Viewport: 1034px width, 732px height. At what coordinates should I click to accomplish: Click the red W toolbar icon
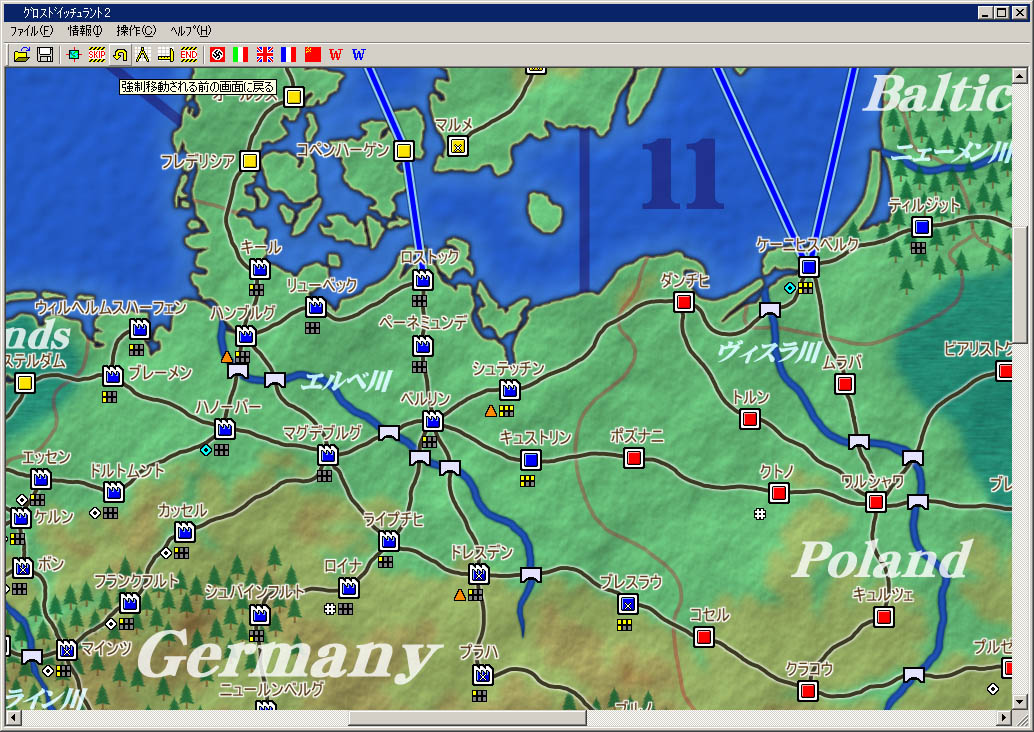pyautogui.click(x=336, y=54)
